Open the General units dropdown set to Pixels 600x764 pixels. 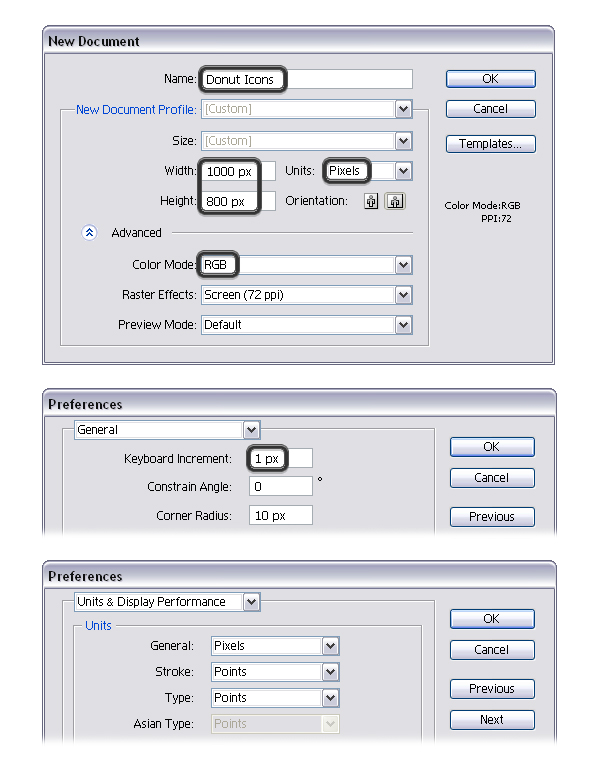click(275, 646)
